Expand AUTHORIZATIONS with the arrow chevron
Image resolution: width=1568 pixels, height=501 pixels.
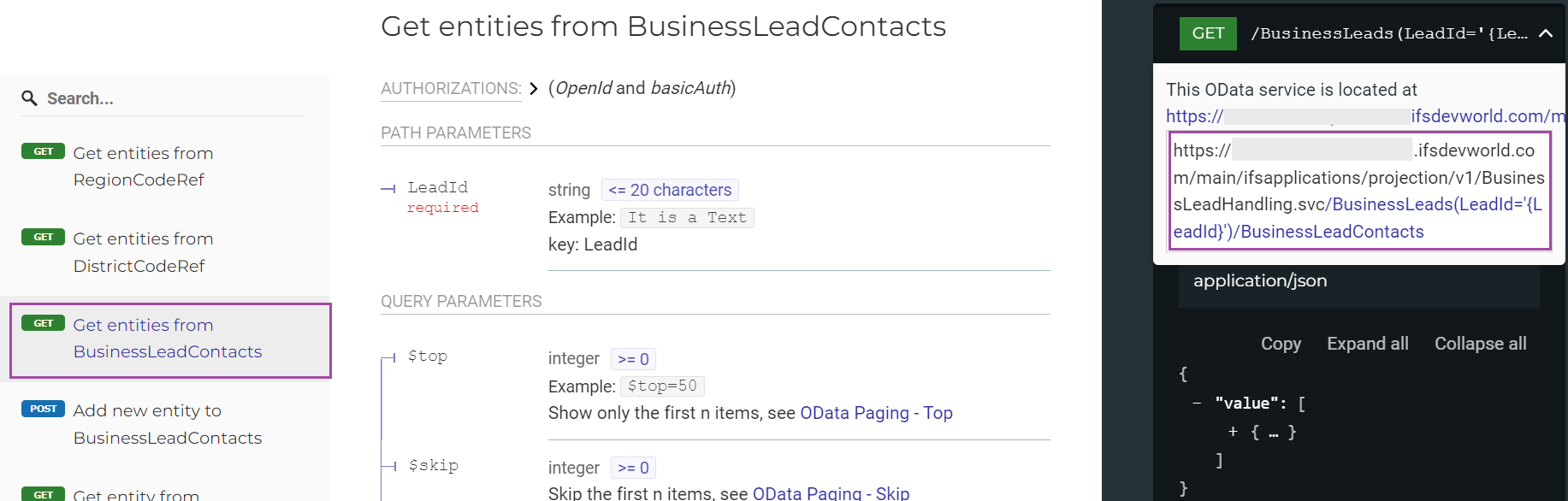(x=534, y=89)
